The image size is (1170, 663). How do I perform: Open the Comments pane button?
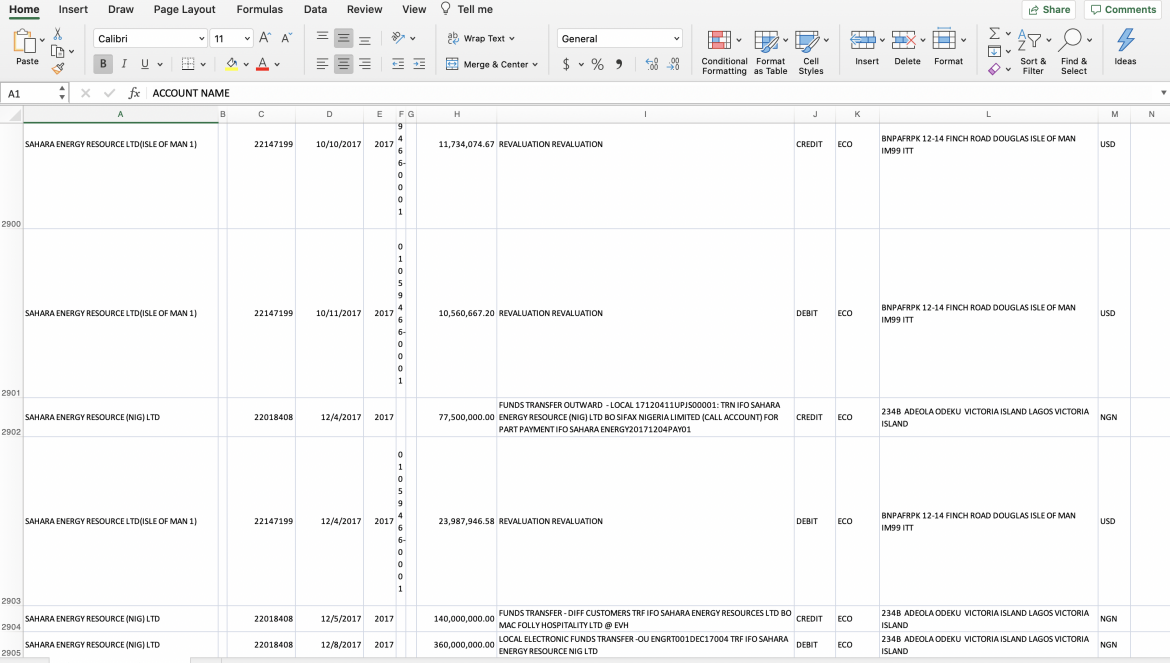point(1123,10)
